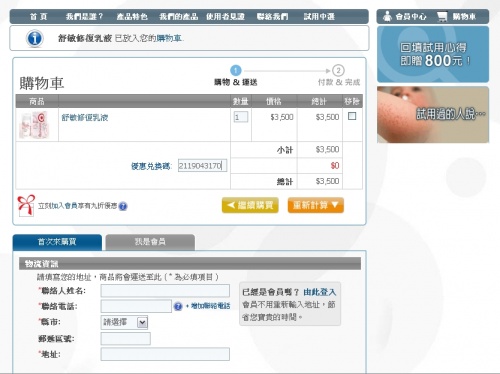Image resolution: width=500 pixels, height=374 pixels.
Task: Click the 移除 column header
Action: pos(352,101)
